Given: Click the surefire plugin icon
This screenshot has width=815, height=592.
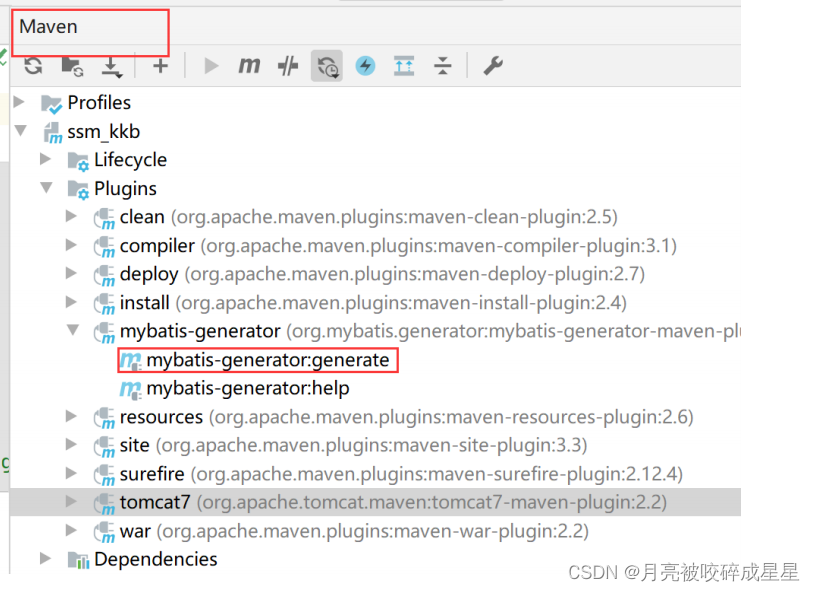Looking at the screenshot, I should tap(104, 476).
